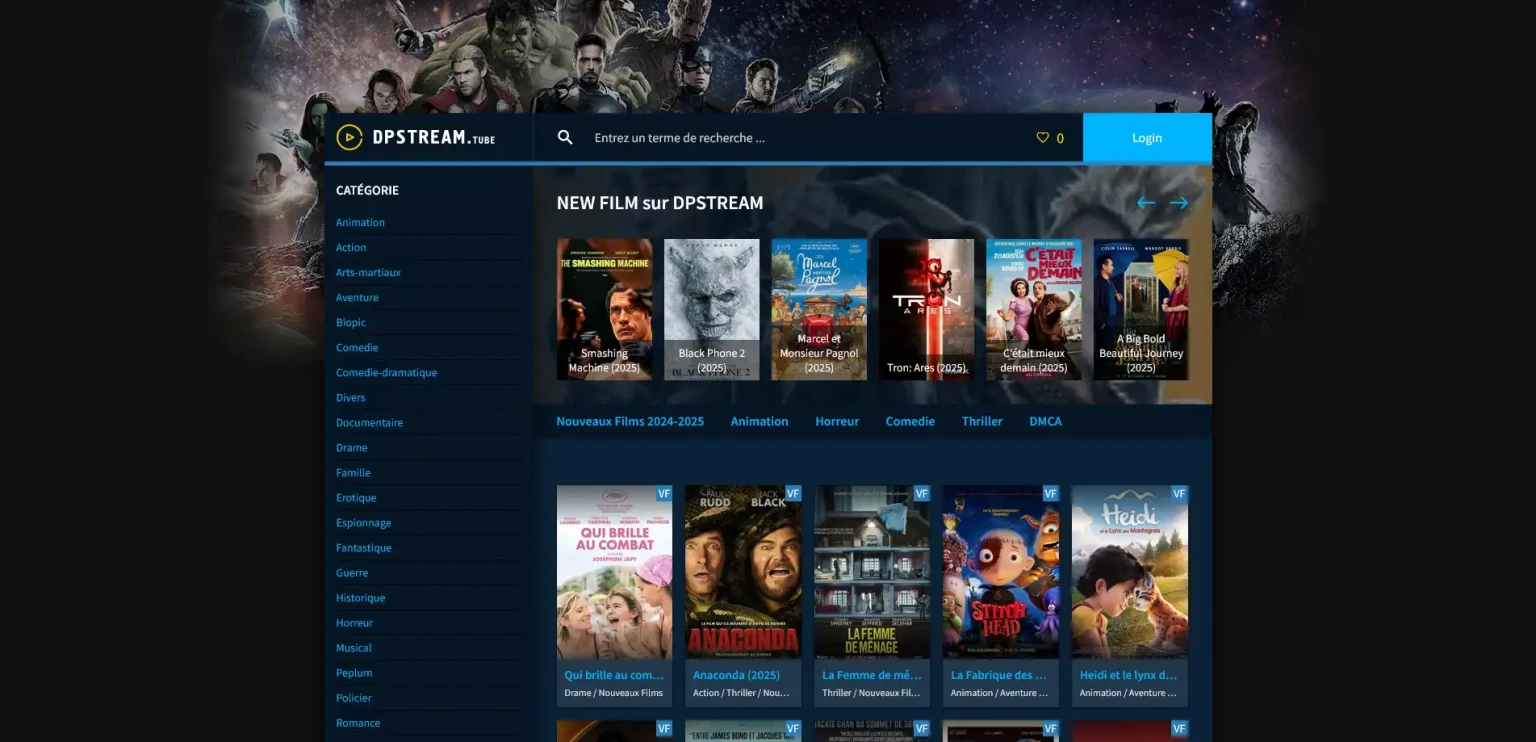The height and width of the screenshot is (742, 1536).
Task: Click the Login button
Action: [1147, 138]
